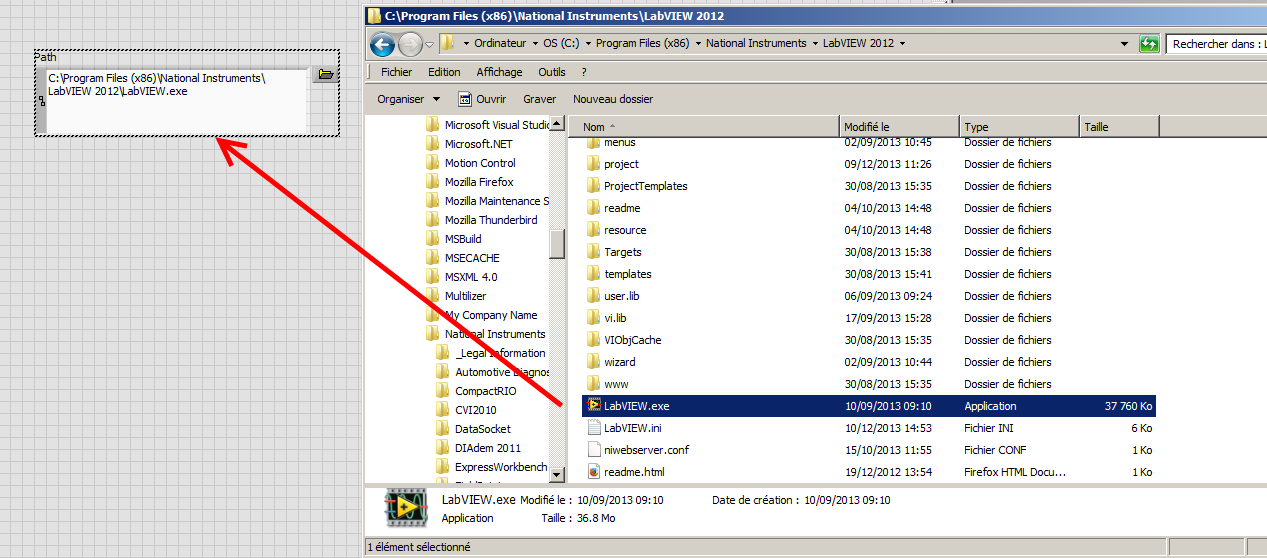Click inside the LabVIEW Path text field
The height and width of the screenshot is (558, 1267).
[x=176, y=100]
